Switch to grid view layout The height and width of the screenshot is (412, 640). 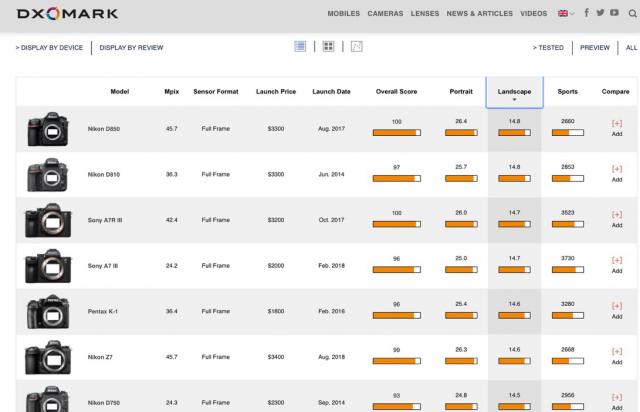coord(328,47)
